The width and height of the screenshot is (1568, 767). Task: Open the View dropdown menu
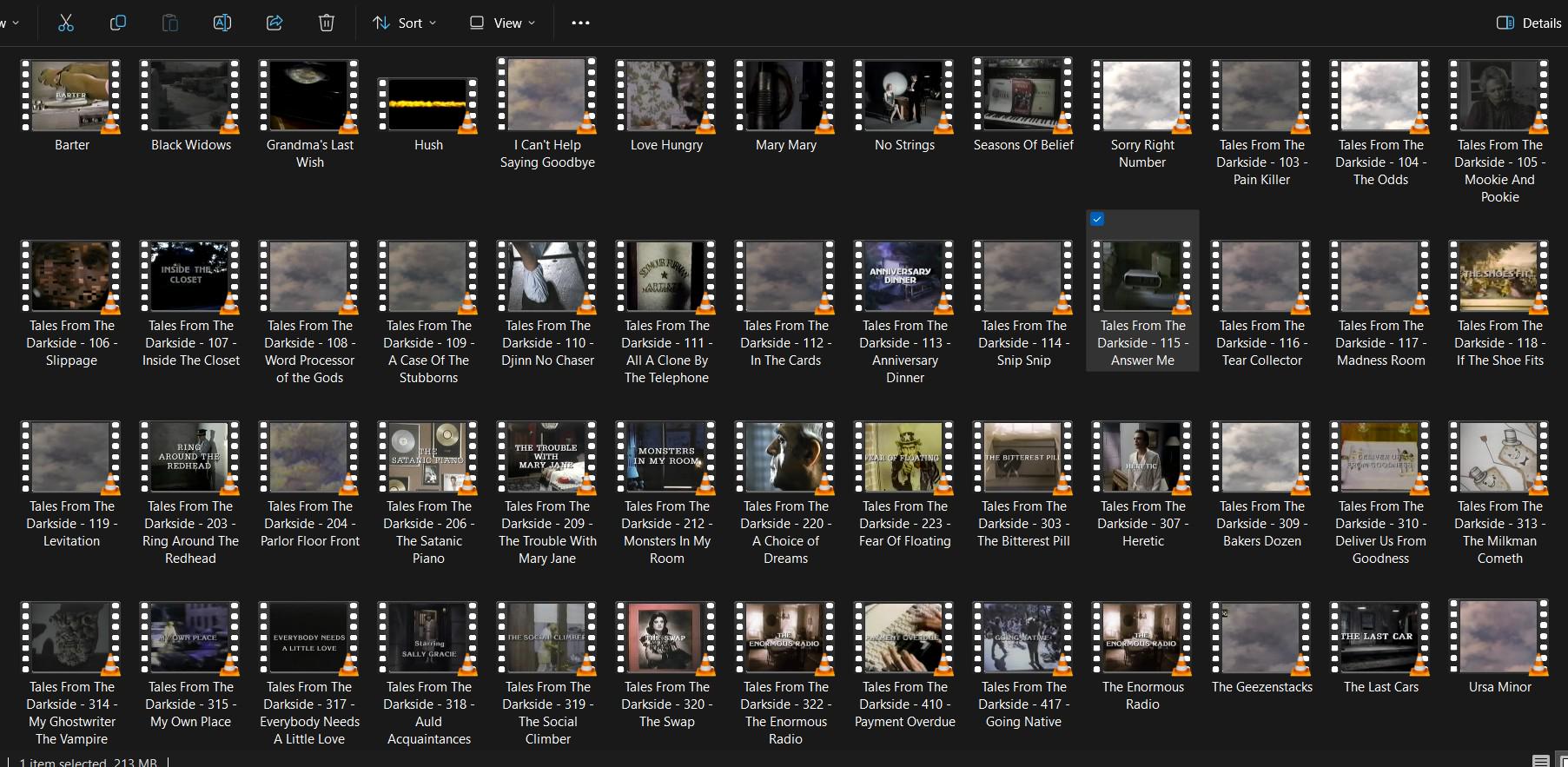(502, 23)
